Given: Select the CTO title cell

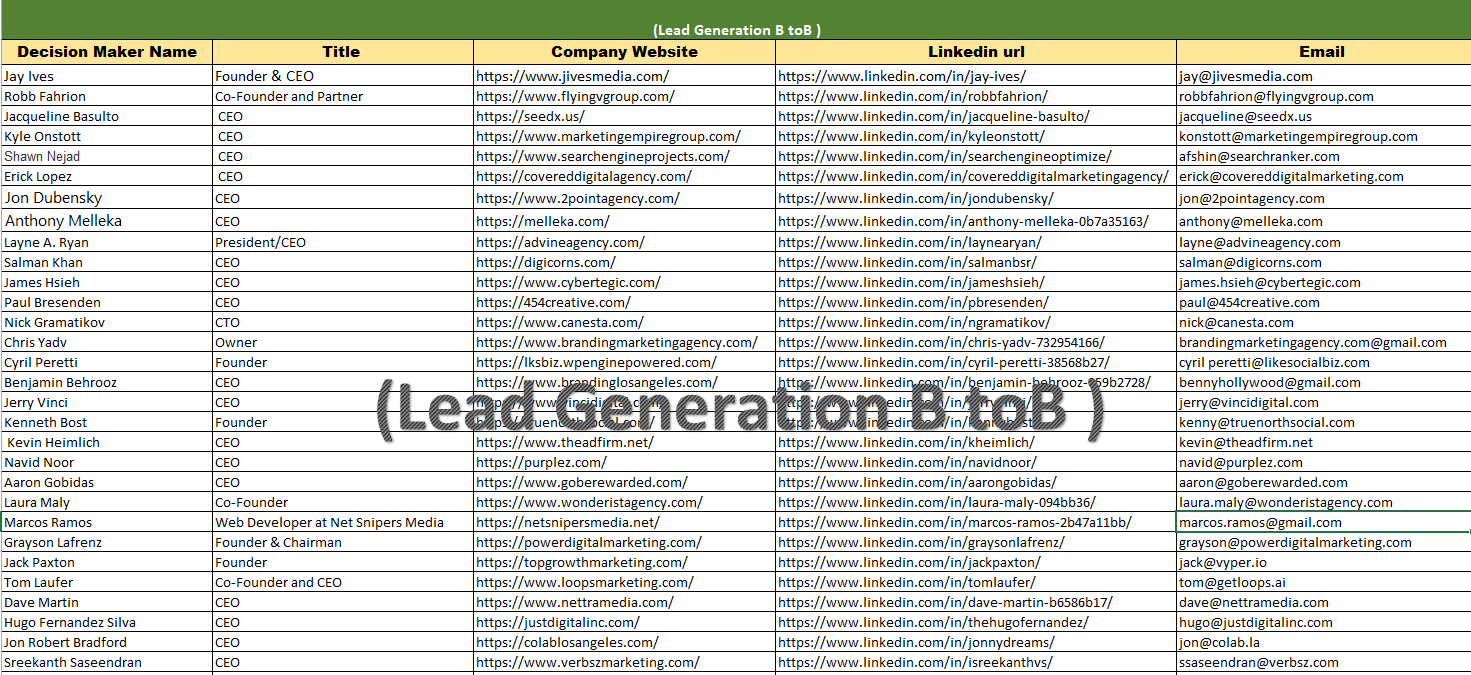Looking at the screenshot, I should coord(343,322).
